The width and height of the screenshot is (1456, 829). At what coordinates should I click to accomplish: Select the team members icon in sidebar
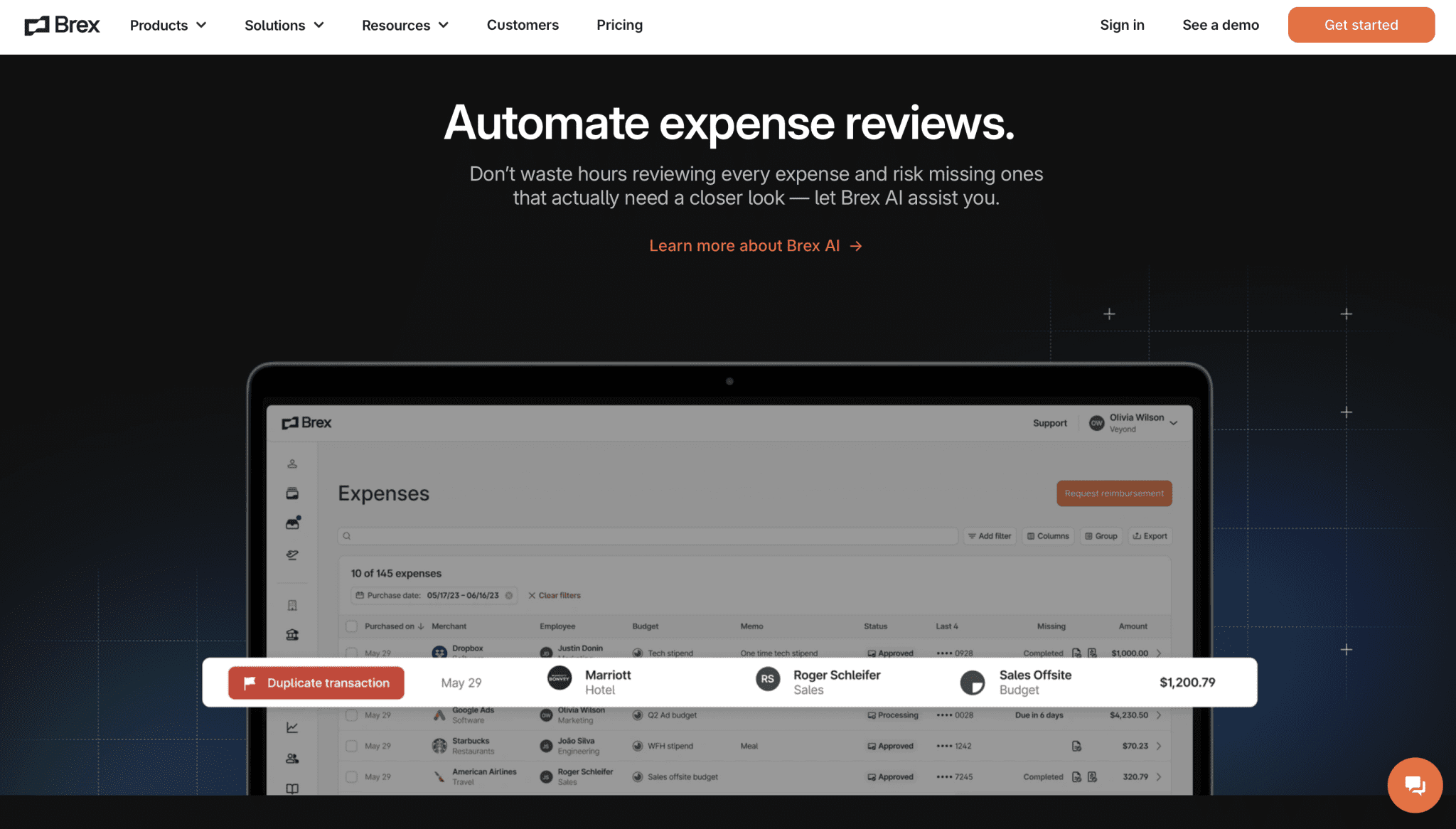coord(292,759)
